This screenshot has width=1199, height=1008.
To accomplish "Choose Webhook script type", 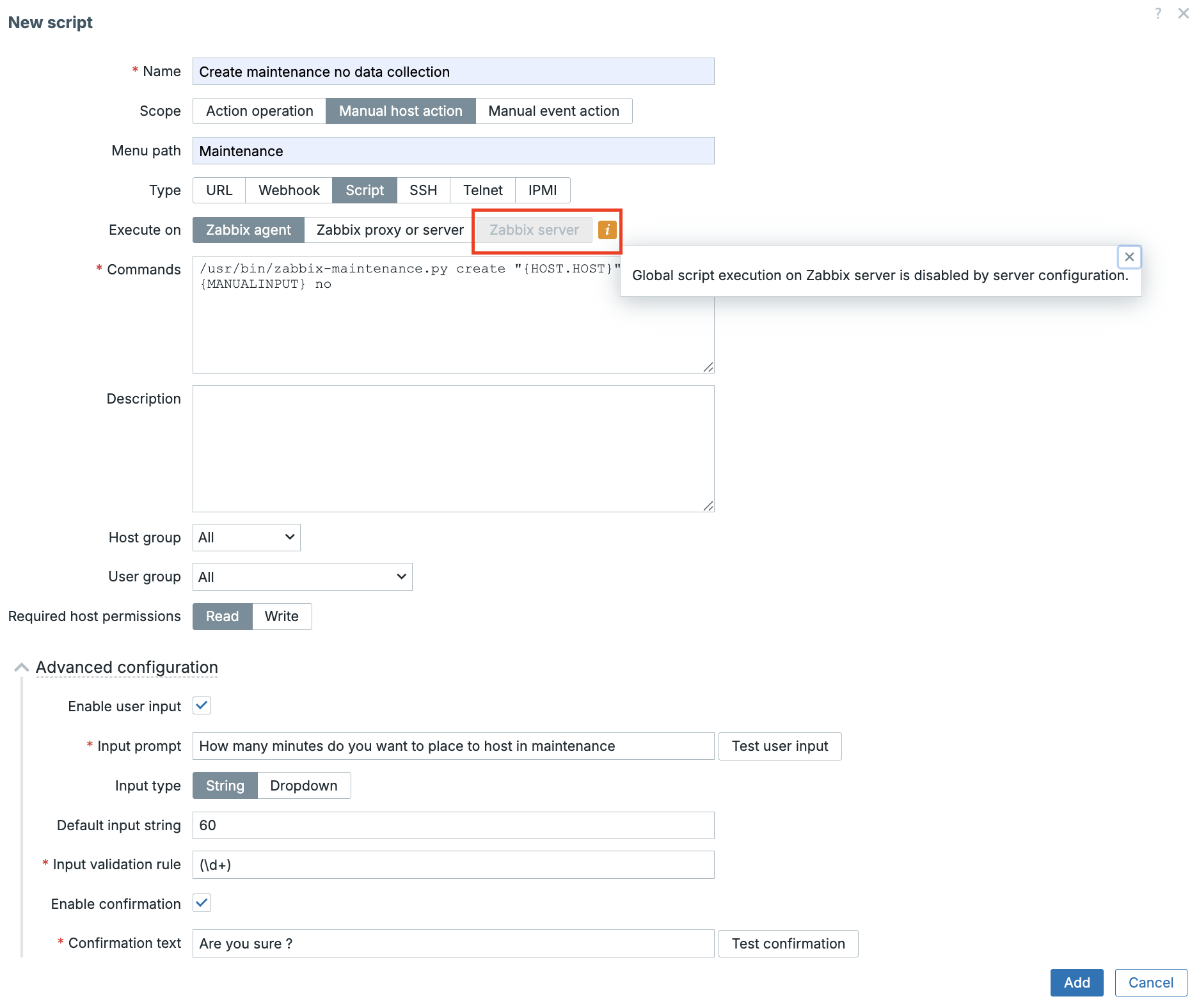I will coord(289,191).
